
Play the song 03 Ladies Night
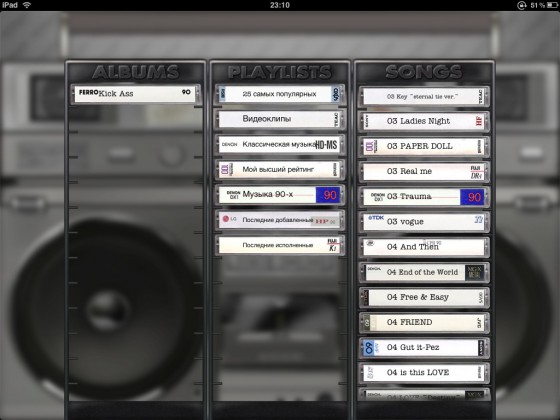pos(424,121)
